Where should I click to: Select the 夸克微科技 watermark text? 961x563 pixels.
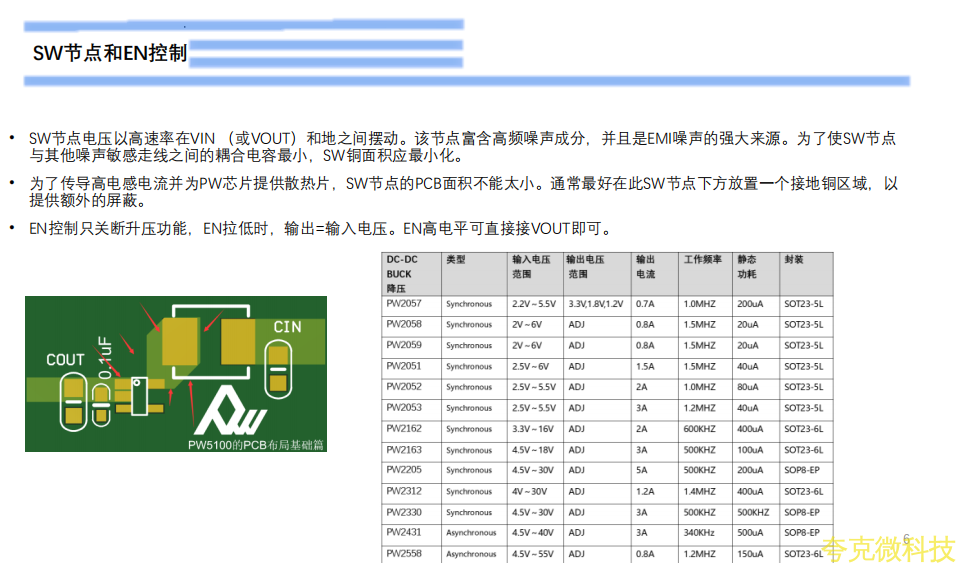(888, 548)
